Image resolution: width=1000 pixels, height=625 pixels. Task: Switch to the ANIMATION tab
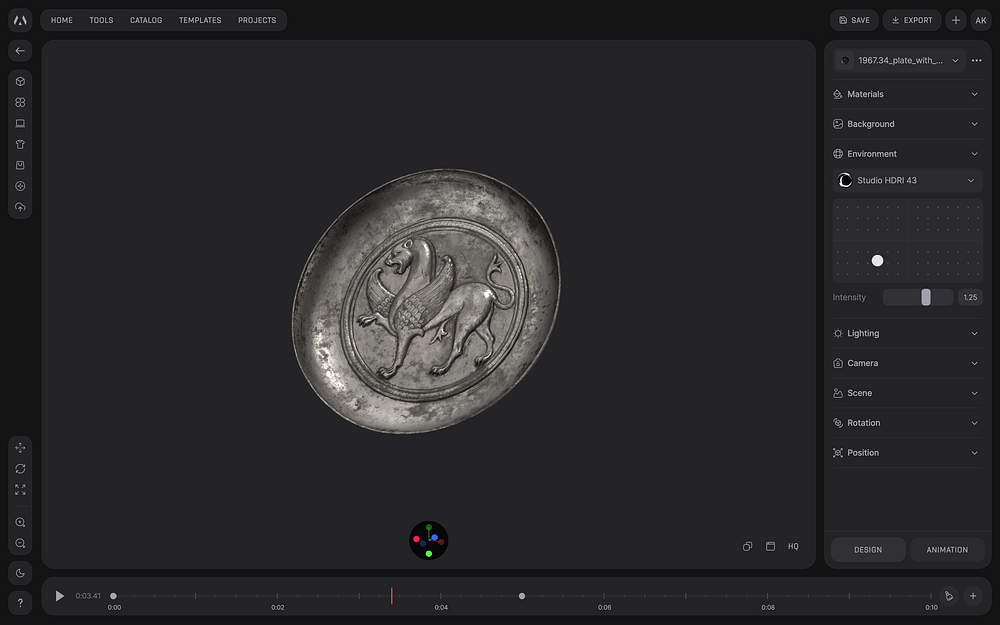(947, 550)
